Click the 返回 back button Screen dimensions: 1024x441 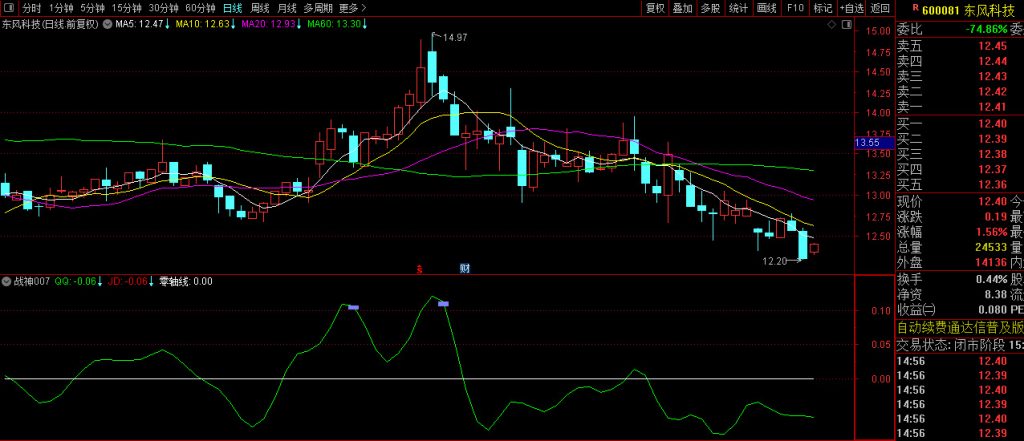(x=880, y=7)
